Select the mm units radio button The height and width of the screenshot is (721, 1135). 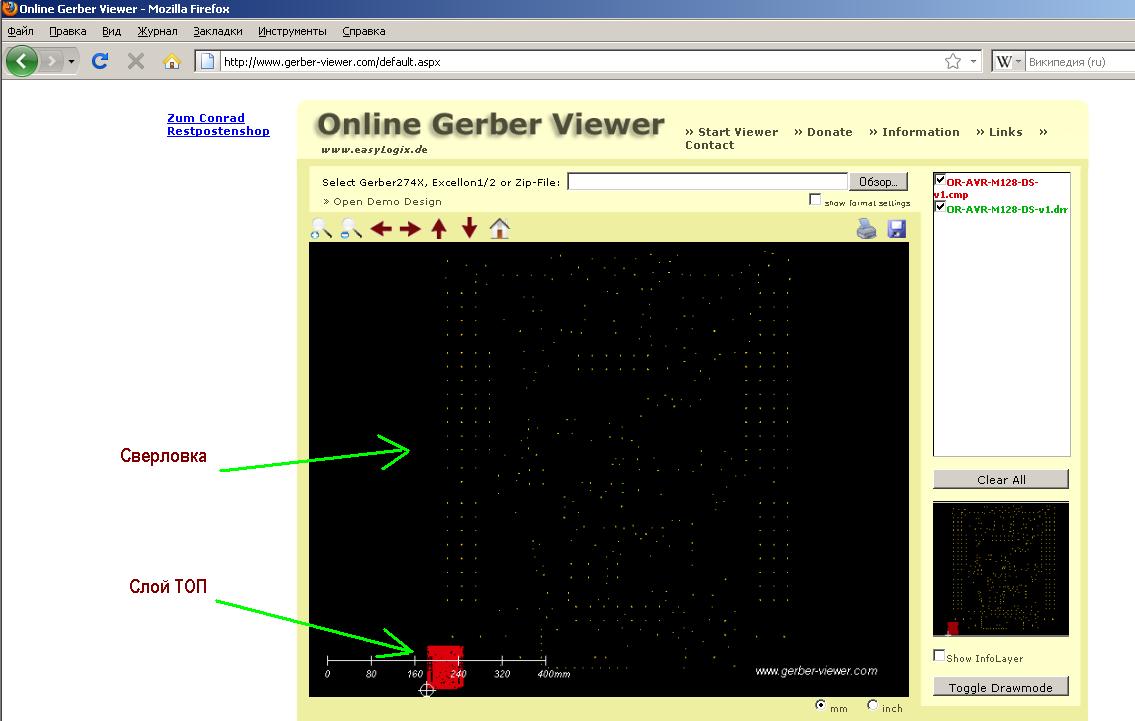[x=820, y=704]
